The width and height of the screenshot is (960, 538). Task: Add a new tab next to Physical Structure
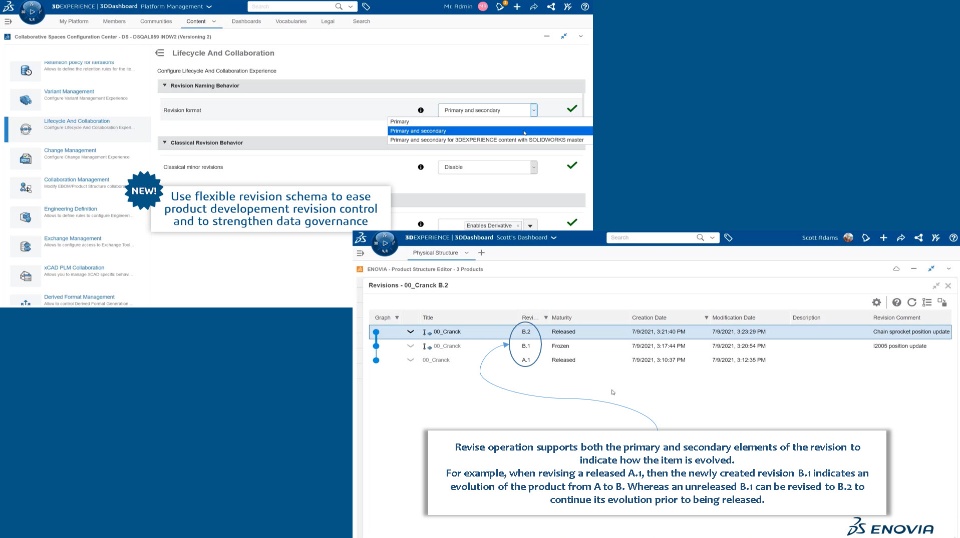pos(481,253)
